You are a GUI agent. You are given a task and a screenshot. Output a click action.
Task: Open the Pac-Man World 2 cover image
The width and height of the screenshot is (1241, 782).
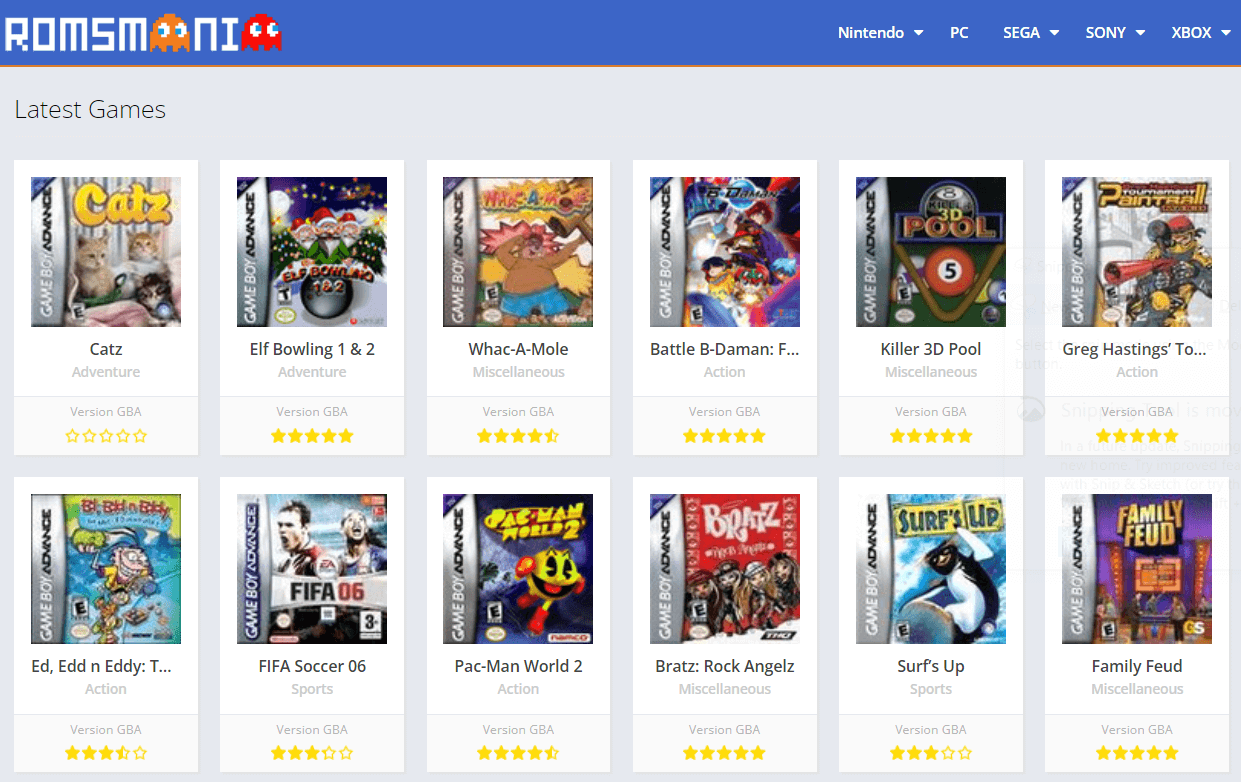pyautogui.click(x=518, y=569)
